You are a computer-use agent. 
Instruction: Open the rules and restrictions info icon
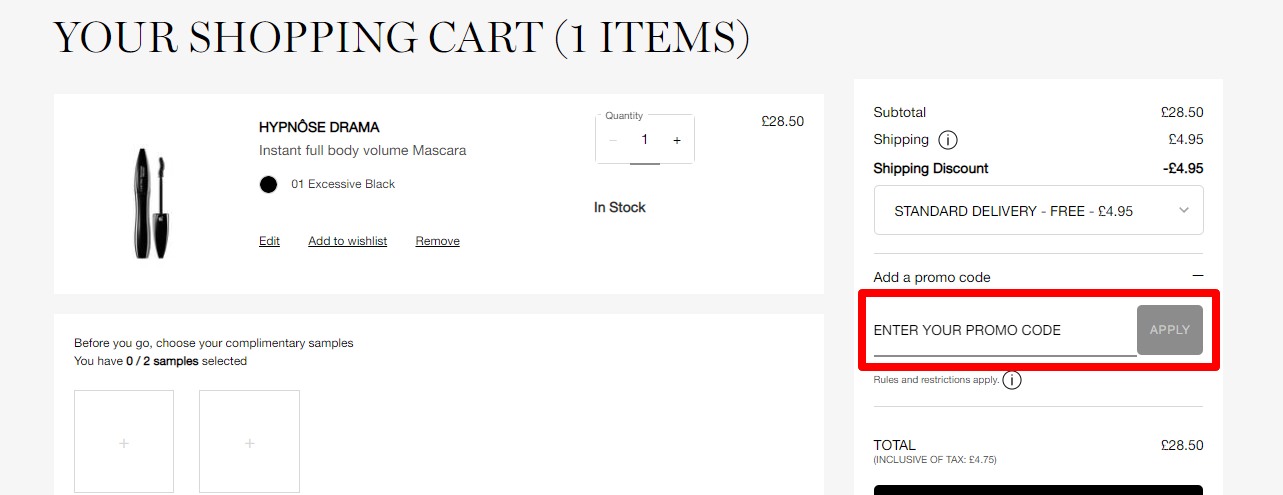(1012, 380)
